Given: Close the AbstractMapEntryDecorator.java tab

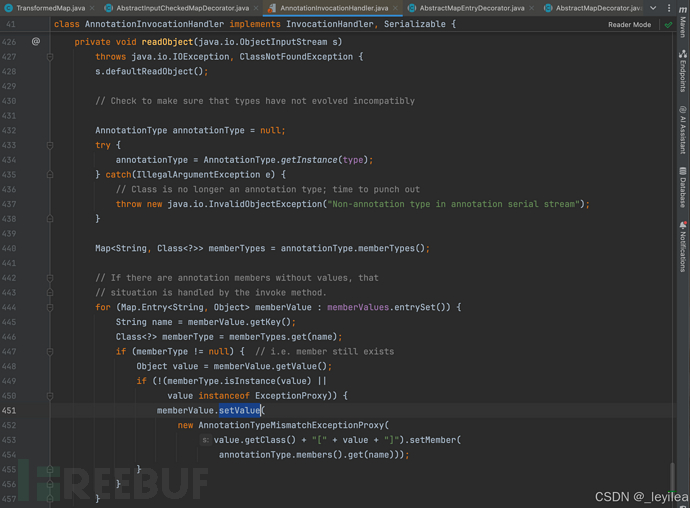Looking at the screenshot, I should 532,8.
